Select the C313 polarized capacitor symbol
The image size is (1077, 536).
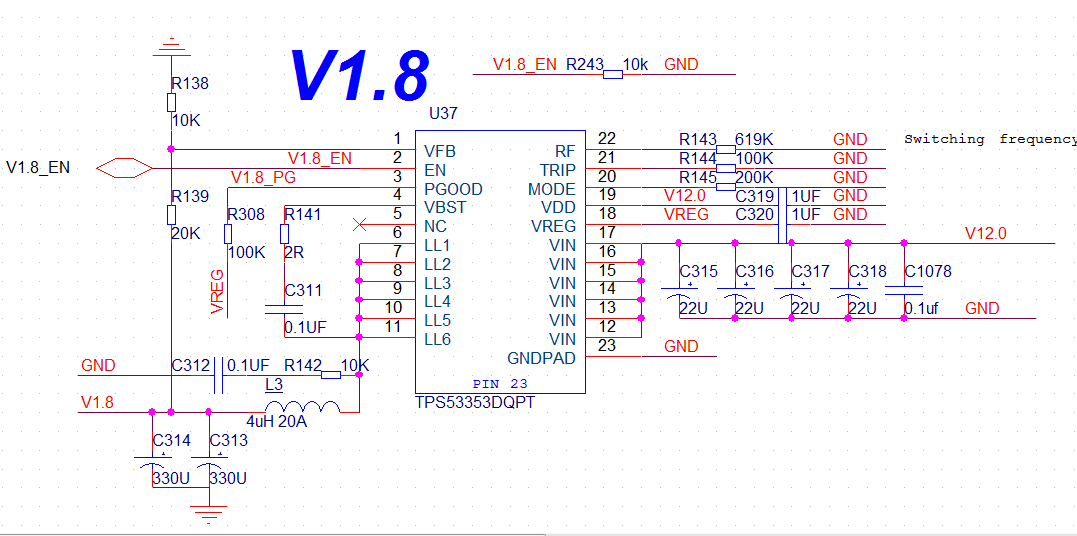pyautogui.click(x=209, y=462)
